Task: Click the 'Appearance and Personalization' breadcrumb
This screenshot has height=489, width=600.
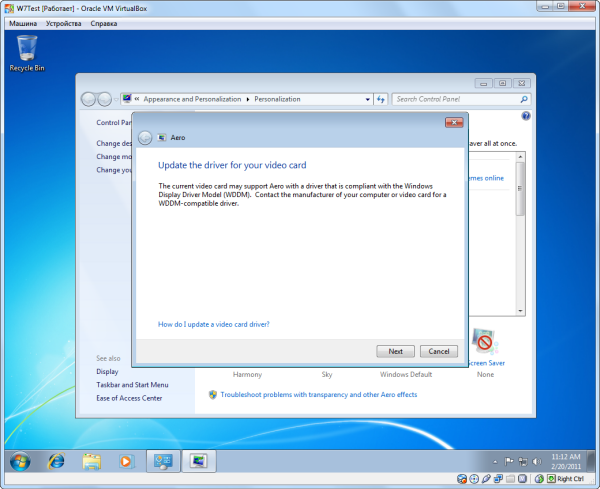Action: [x=192, y=99]
